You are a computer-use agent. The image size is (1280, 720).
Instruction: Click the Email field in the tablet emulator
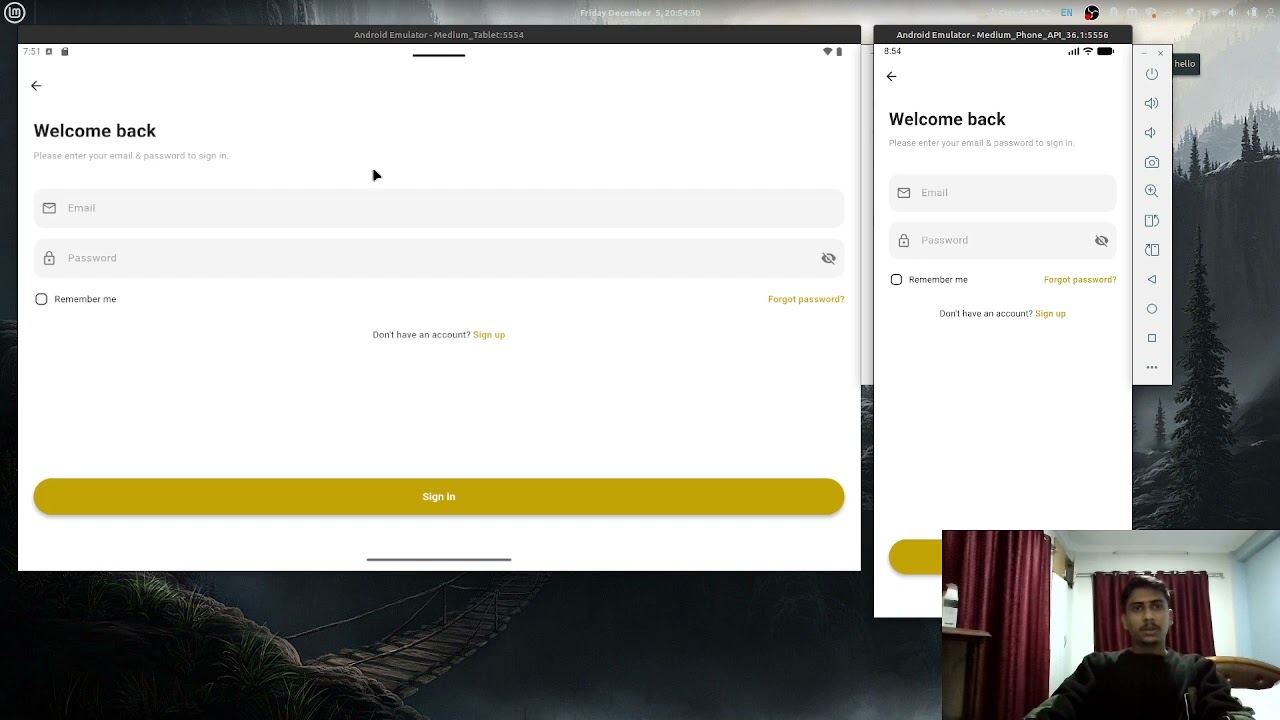[x=439, y=208]
